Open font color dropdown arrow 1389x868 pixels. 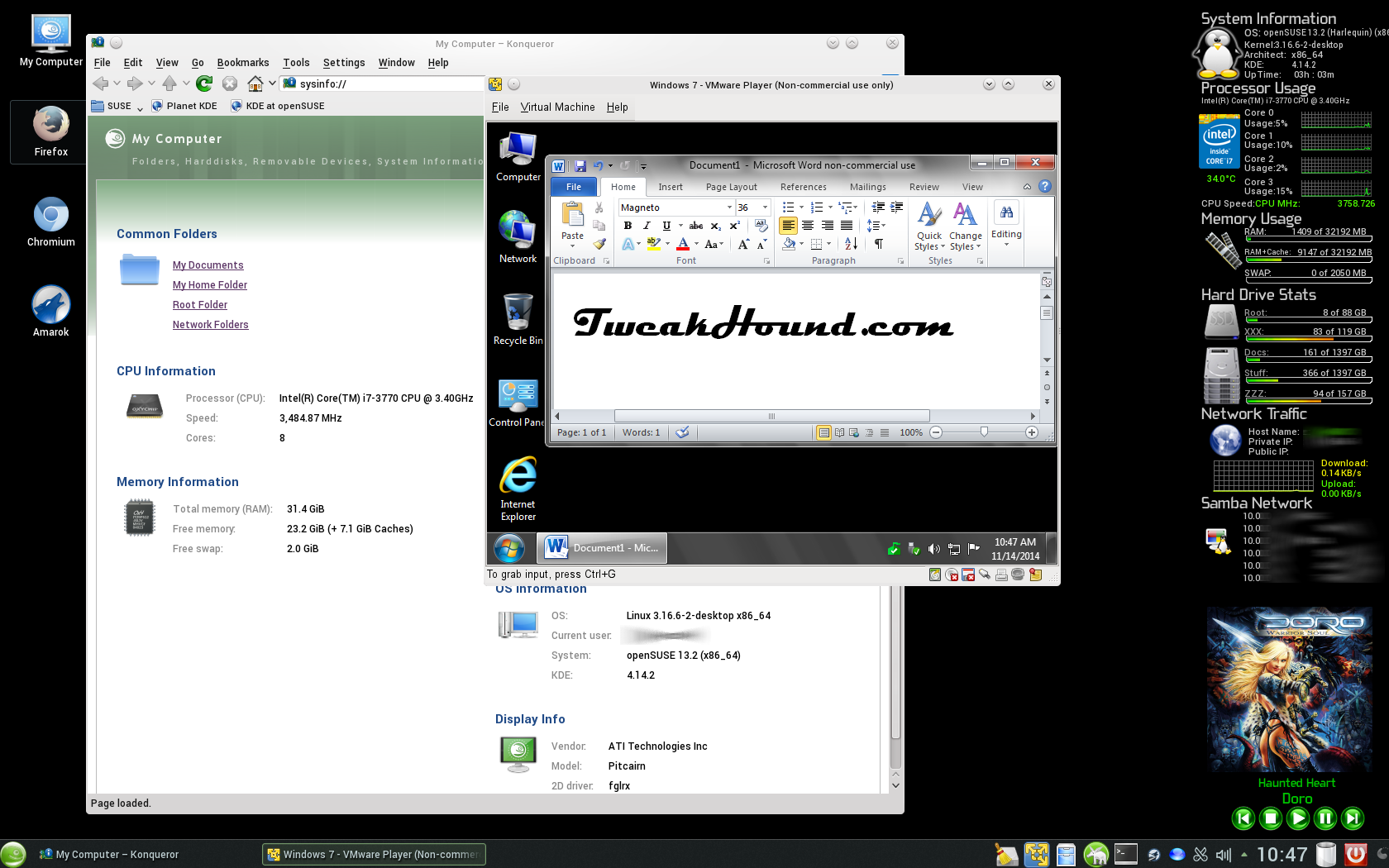tap(696, 244)
